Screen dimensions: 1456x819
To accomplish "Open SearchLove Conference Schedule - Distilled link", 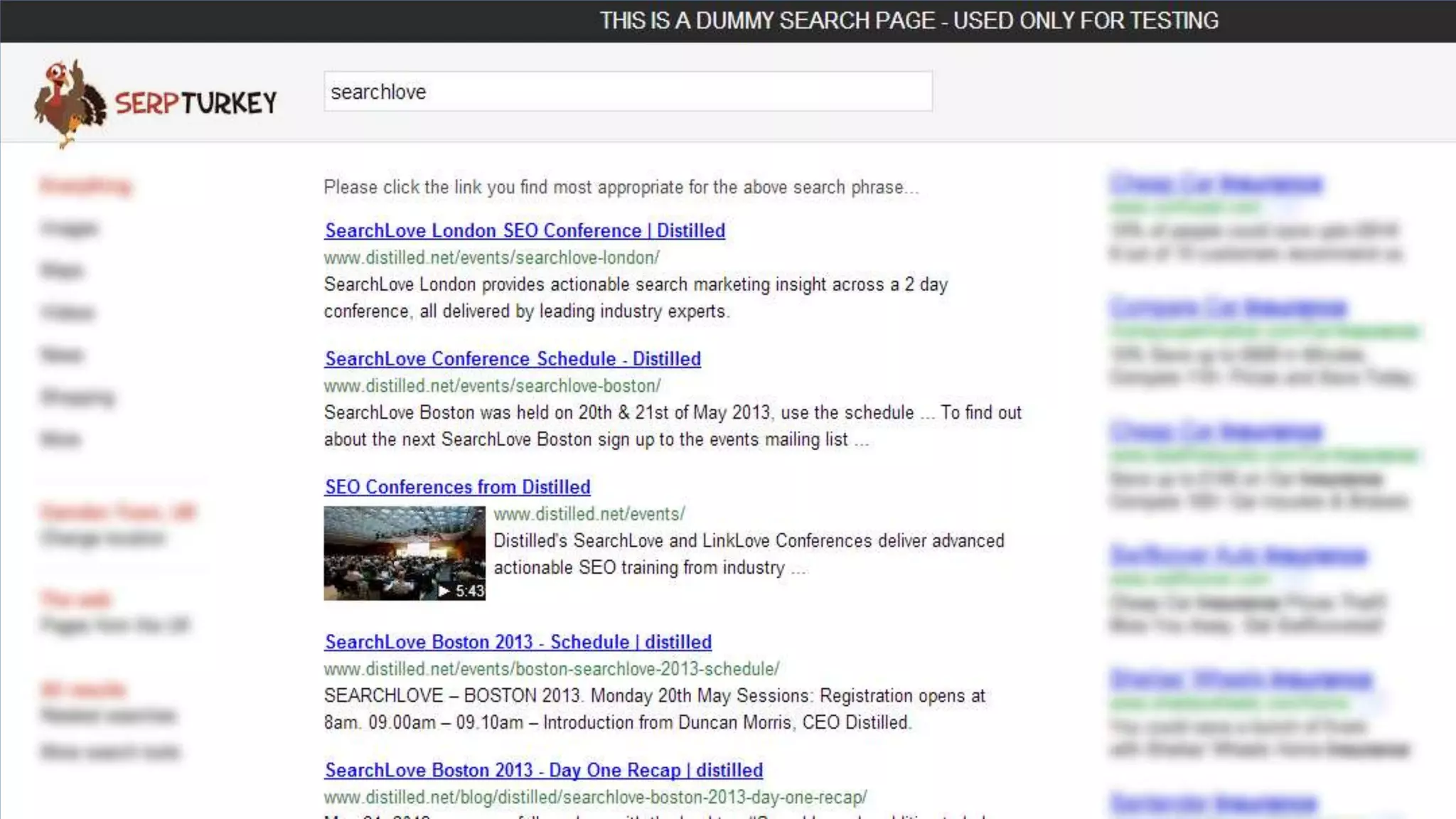I will 513,359.
